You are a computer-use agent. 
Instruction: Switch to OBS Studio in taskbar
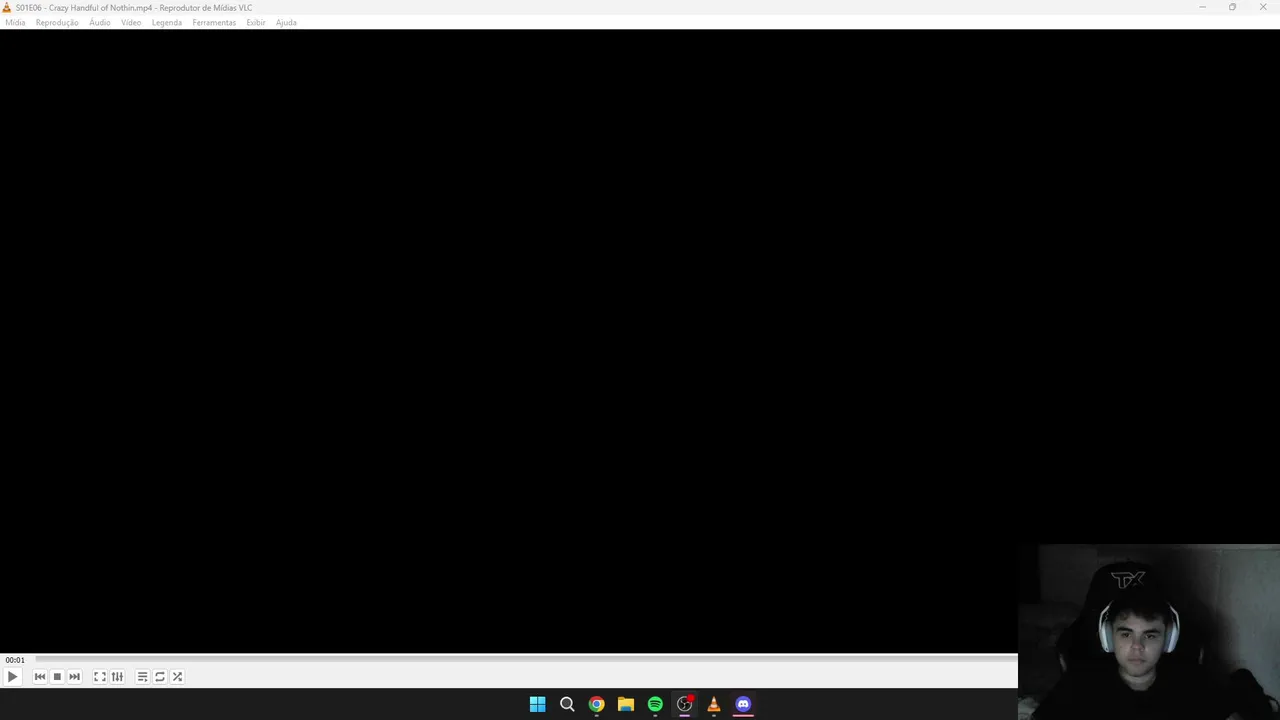coord(685,704)
